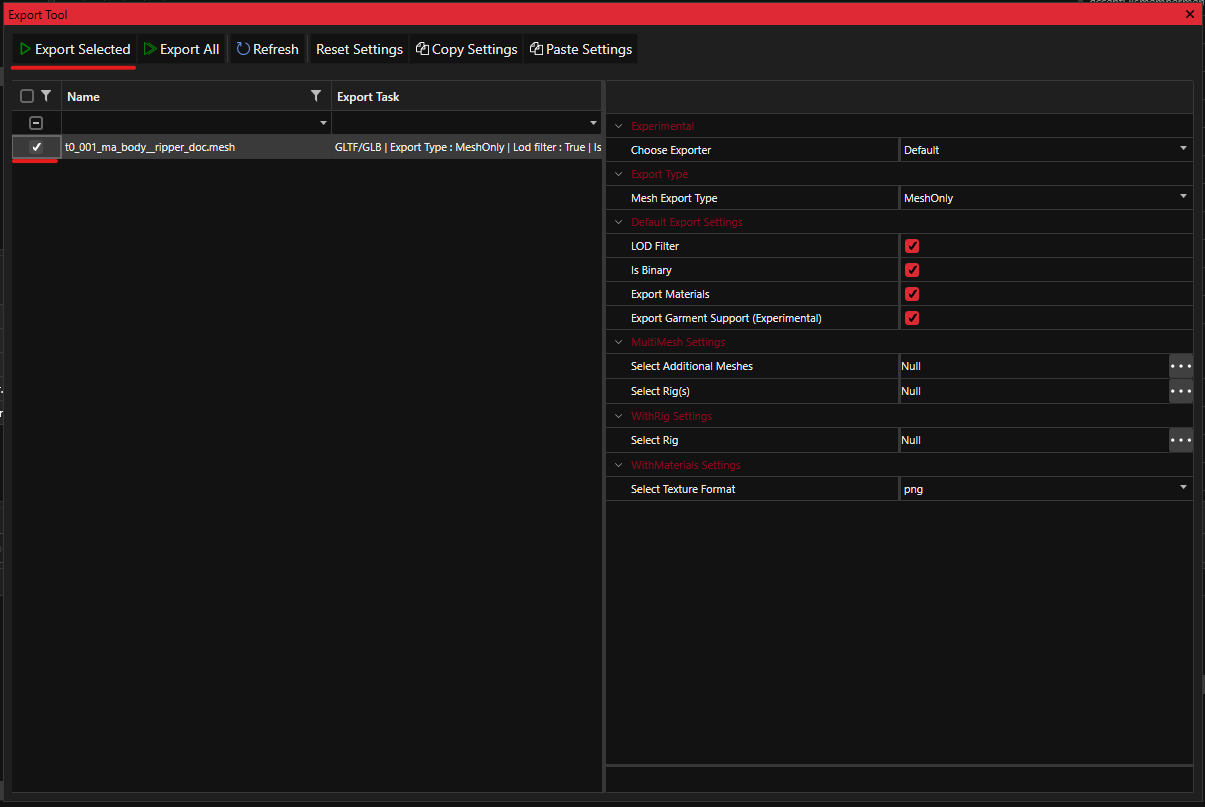Toggle the Export Materials checkbox
Image resolution: width=1205 pixels, height=807 pixels.
[x=912, y=294]
